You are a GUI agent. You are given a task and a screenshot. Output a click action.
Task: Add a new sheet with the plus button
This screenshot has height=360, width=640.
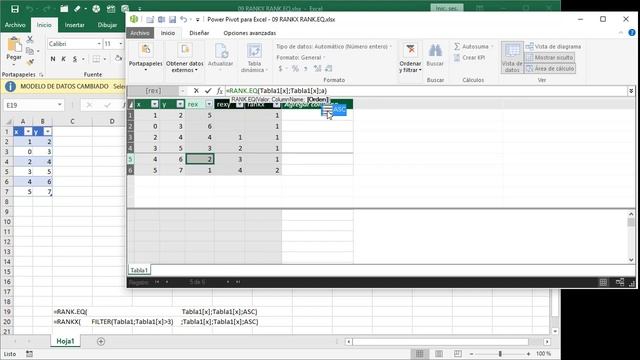click(x=101, y=341)
